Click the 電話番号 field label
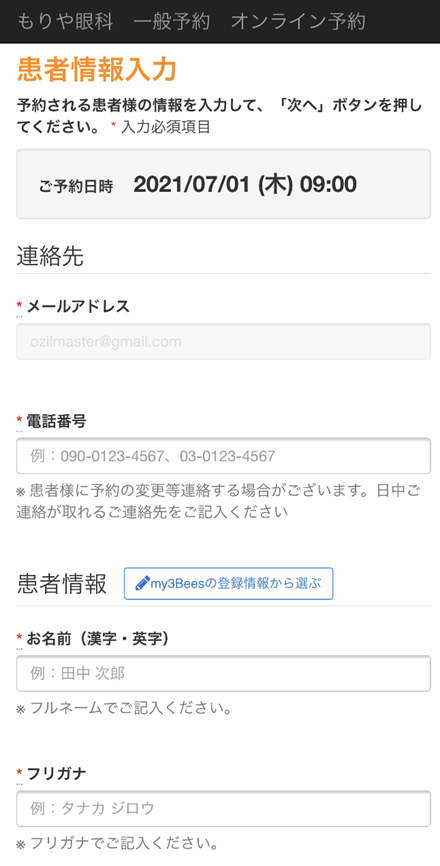The height and width of the screenshot is (866, 440). (x=56, y=421)
